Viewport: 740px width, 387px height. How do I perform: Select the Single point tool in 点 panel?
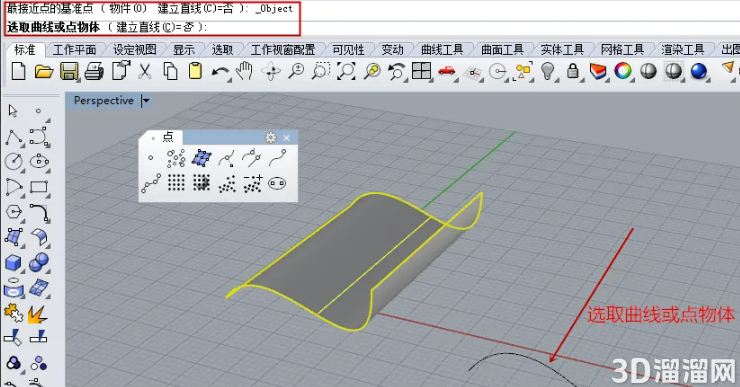[151, 158]
